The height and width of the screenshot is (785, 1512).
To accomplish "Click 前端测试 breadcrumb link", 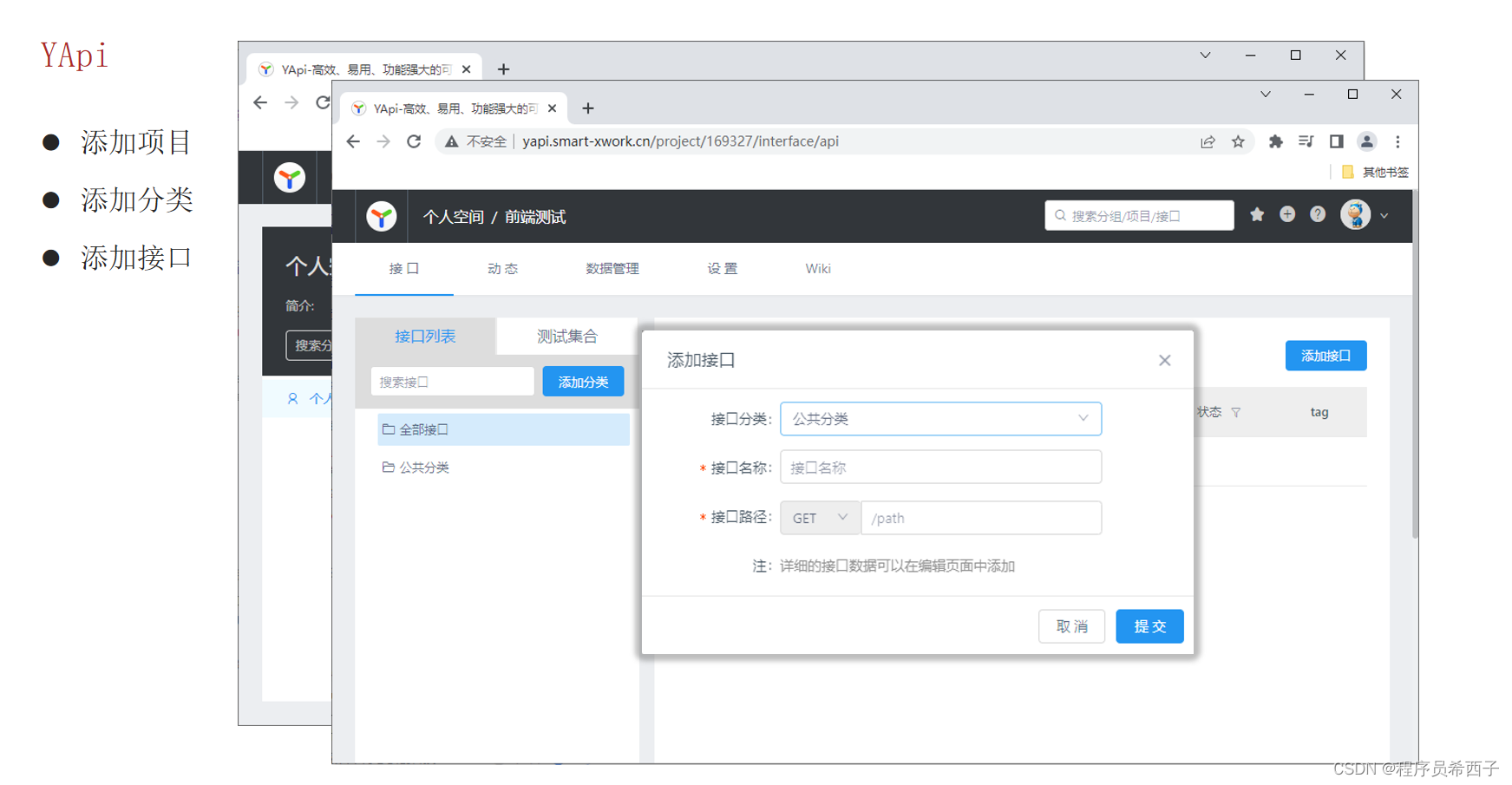I will point(535,217).
